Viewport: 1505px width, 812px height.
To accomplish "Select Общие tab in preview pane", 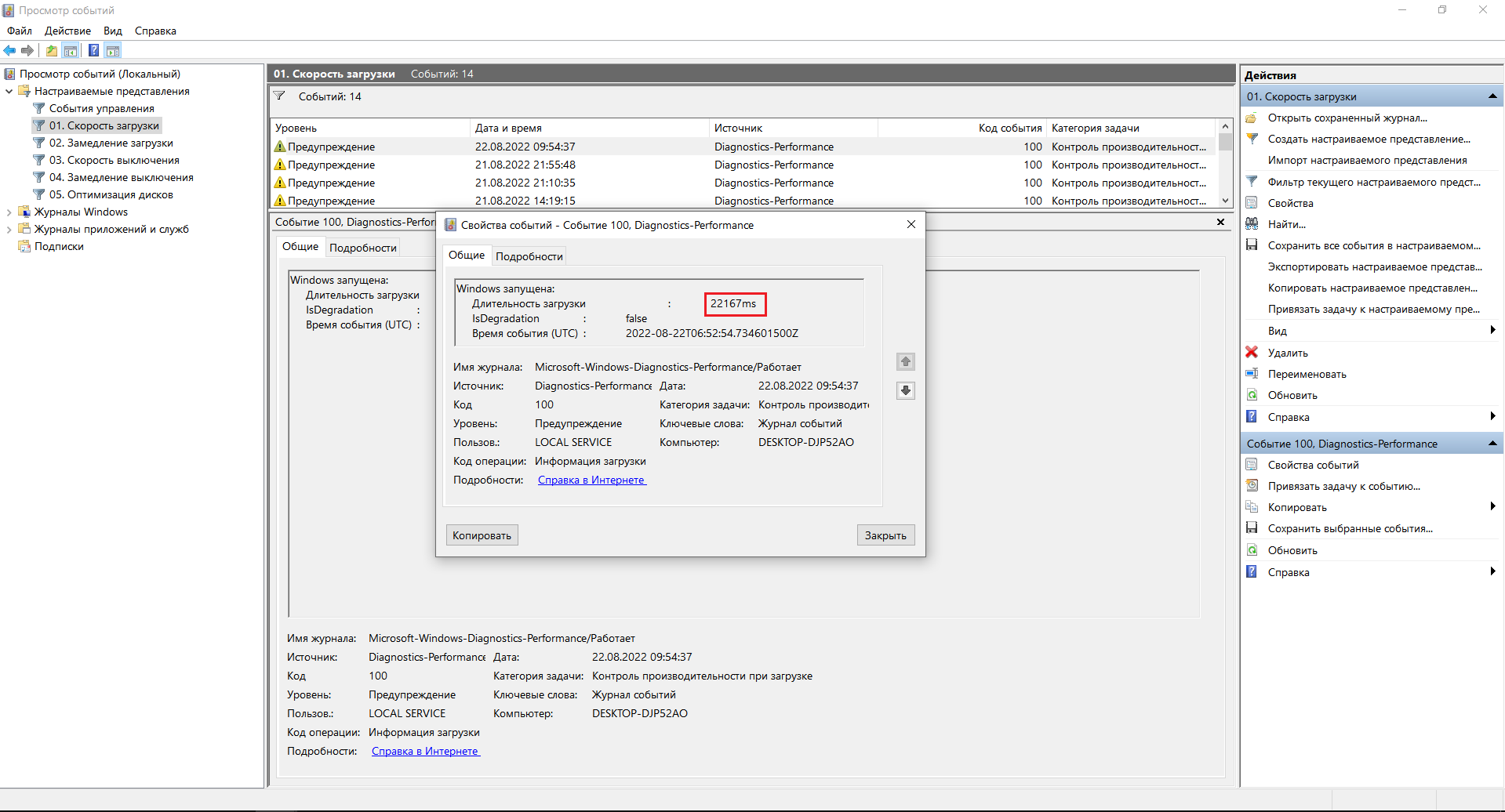I will [300, 246].
